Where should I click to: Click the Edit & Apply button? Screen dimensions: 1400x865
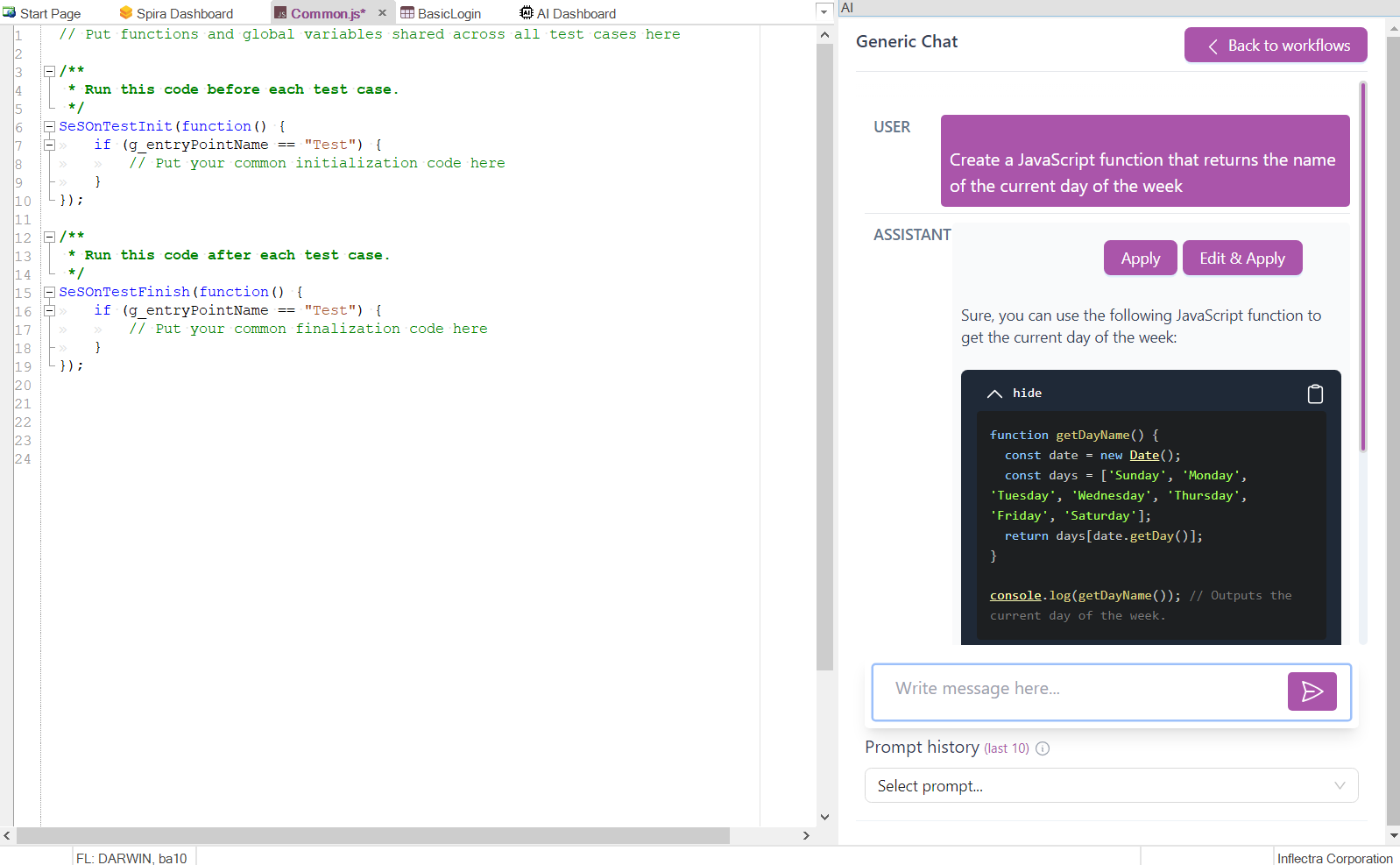1241,259
